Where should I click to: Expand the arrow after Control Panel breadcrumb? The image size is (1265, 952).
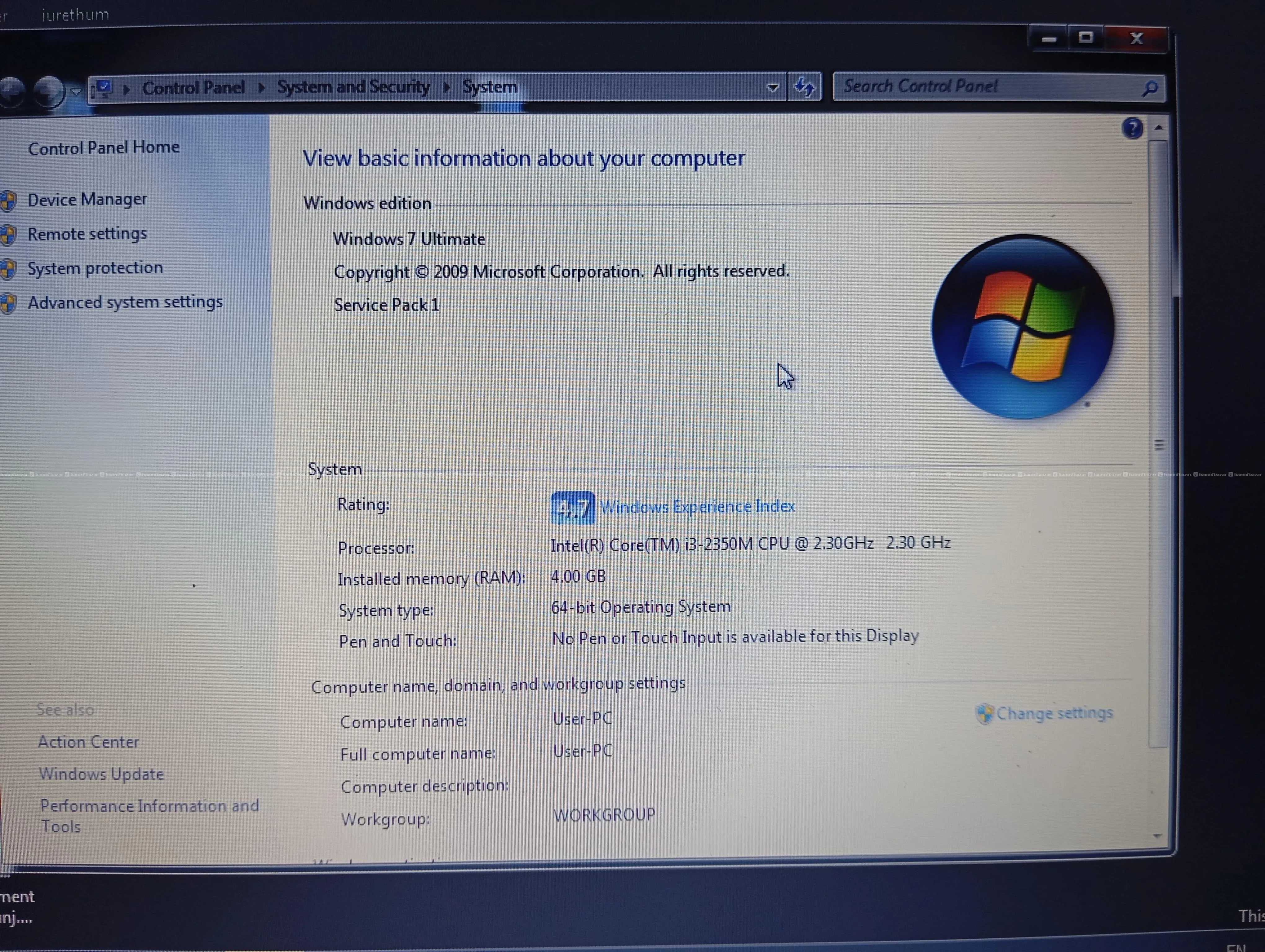[261, 88]
